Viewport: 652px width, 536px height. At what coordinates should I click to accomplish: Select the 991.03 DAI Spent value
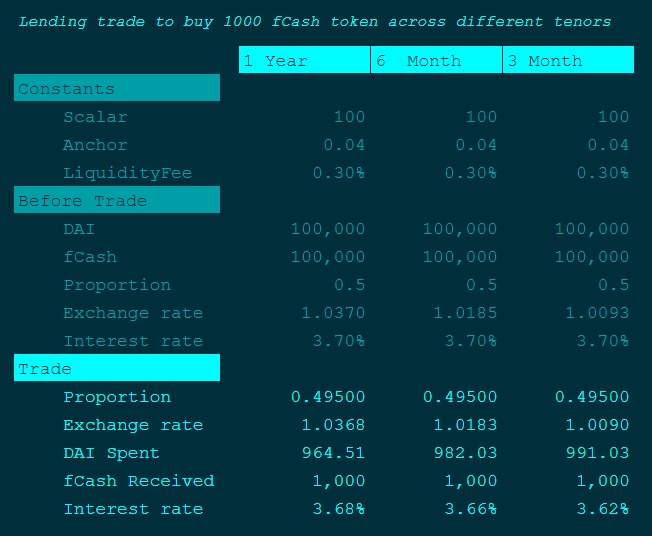pos(597,453)
